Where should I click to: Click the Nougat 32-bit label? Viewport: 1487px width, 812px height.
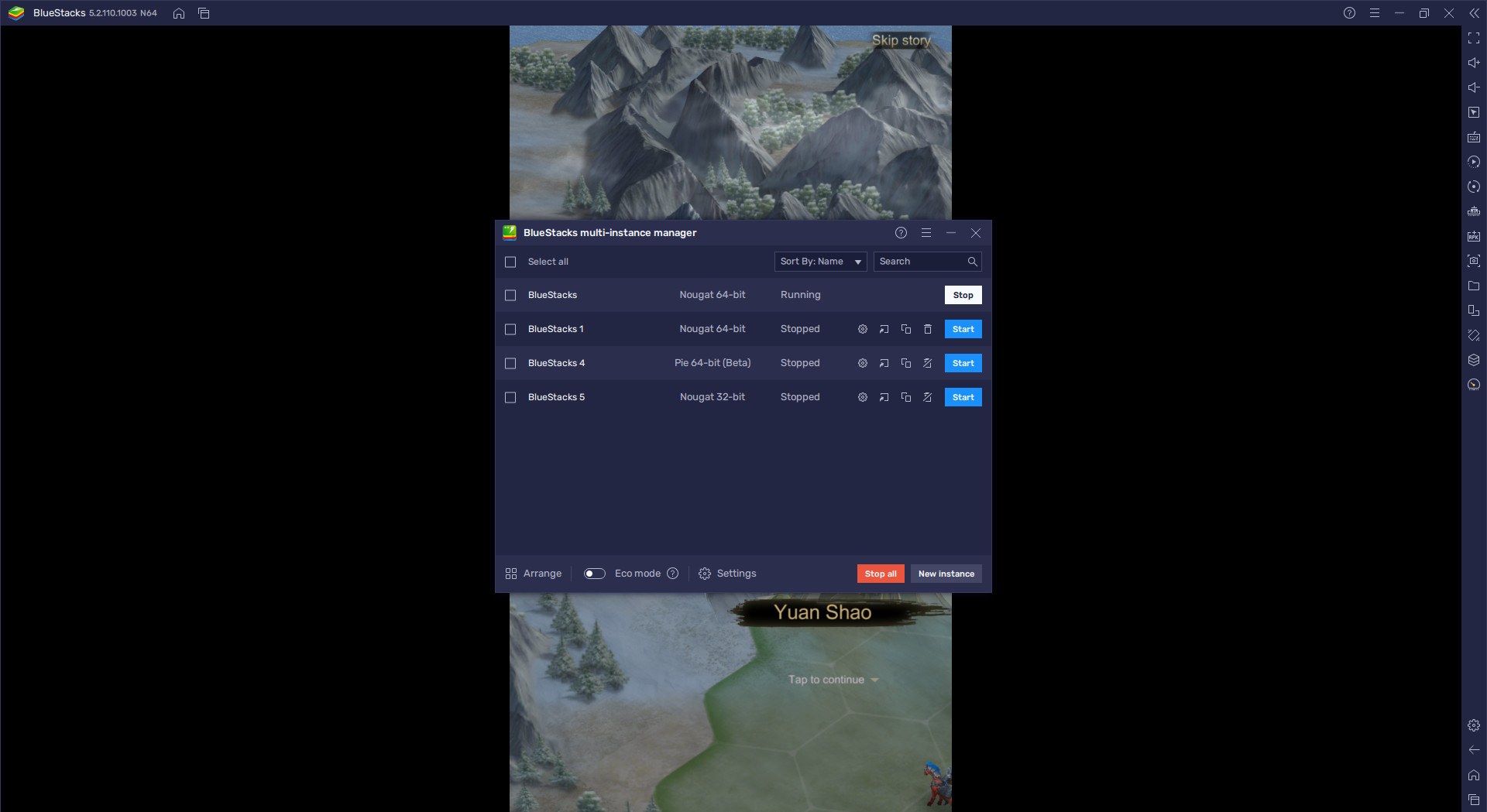(713, 397)
